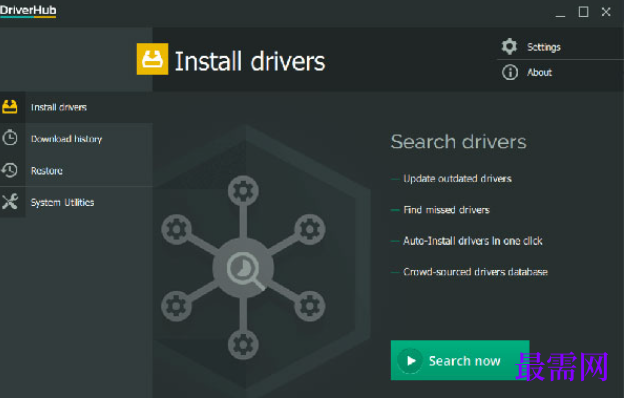The width and height of the screenshot is (627, 398).
Task: Click the Restore history arrow icon
Action: click(10, 170)
